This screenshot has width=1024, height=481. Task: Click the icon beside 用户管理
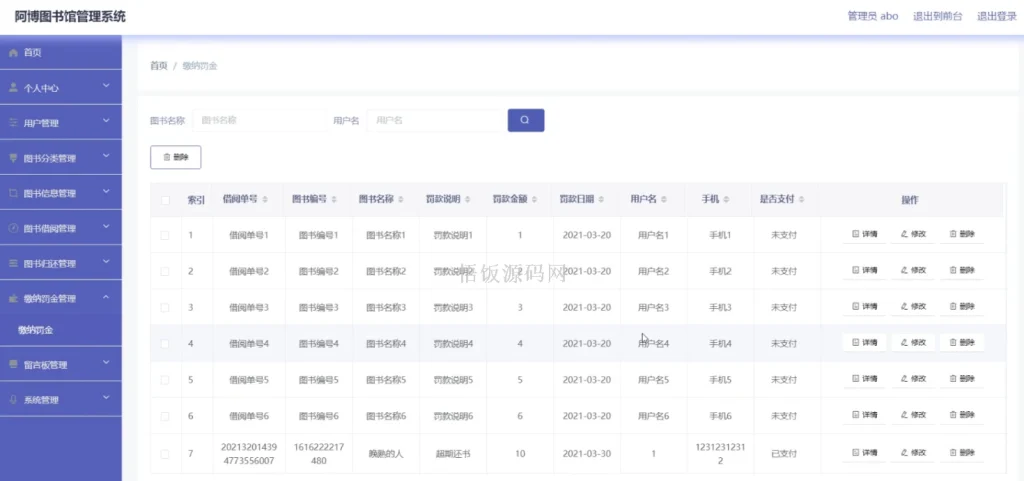tap(13, 123)
